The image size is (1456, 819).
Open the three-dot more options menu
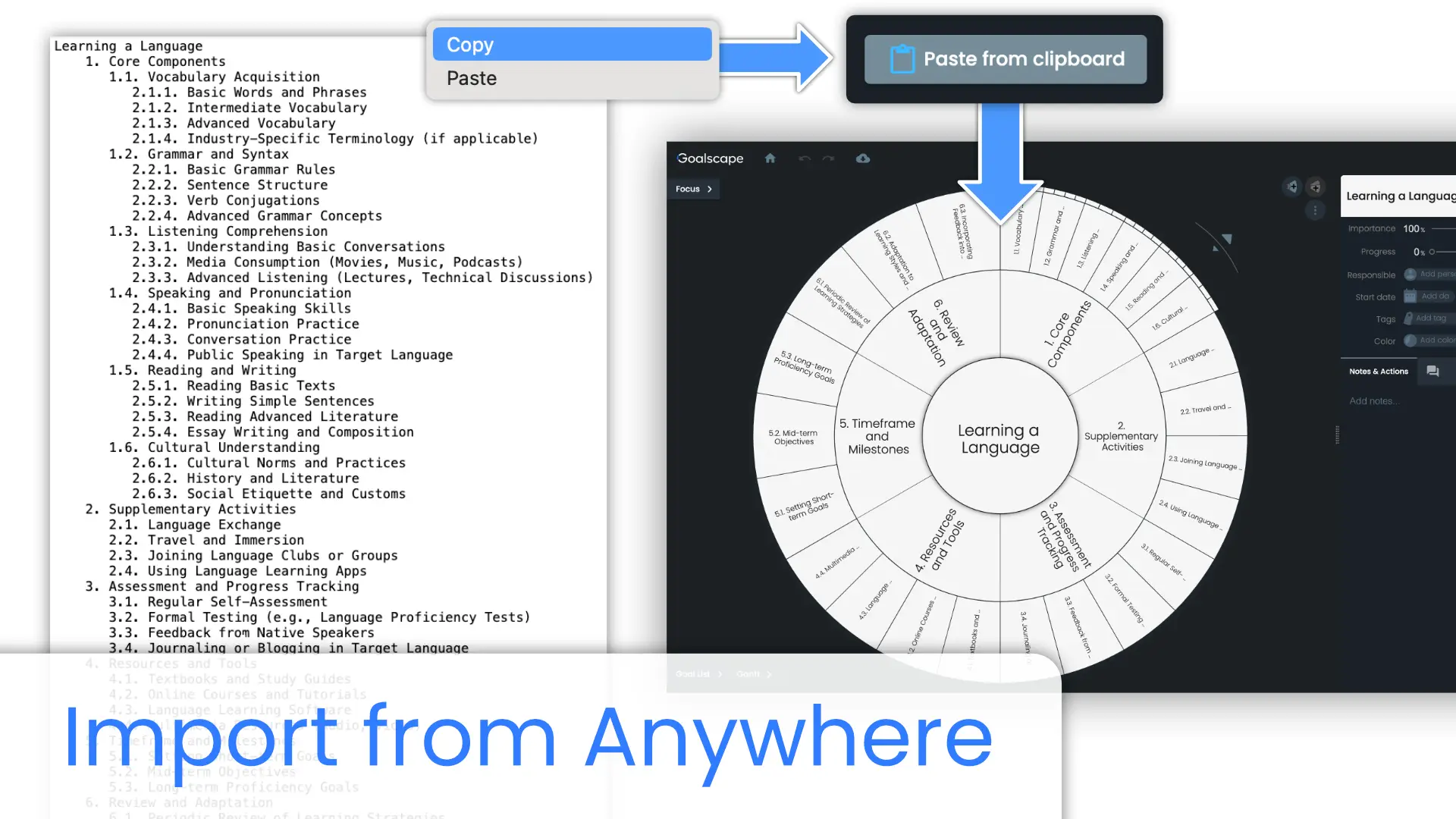point(1315,211)
